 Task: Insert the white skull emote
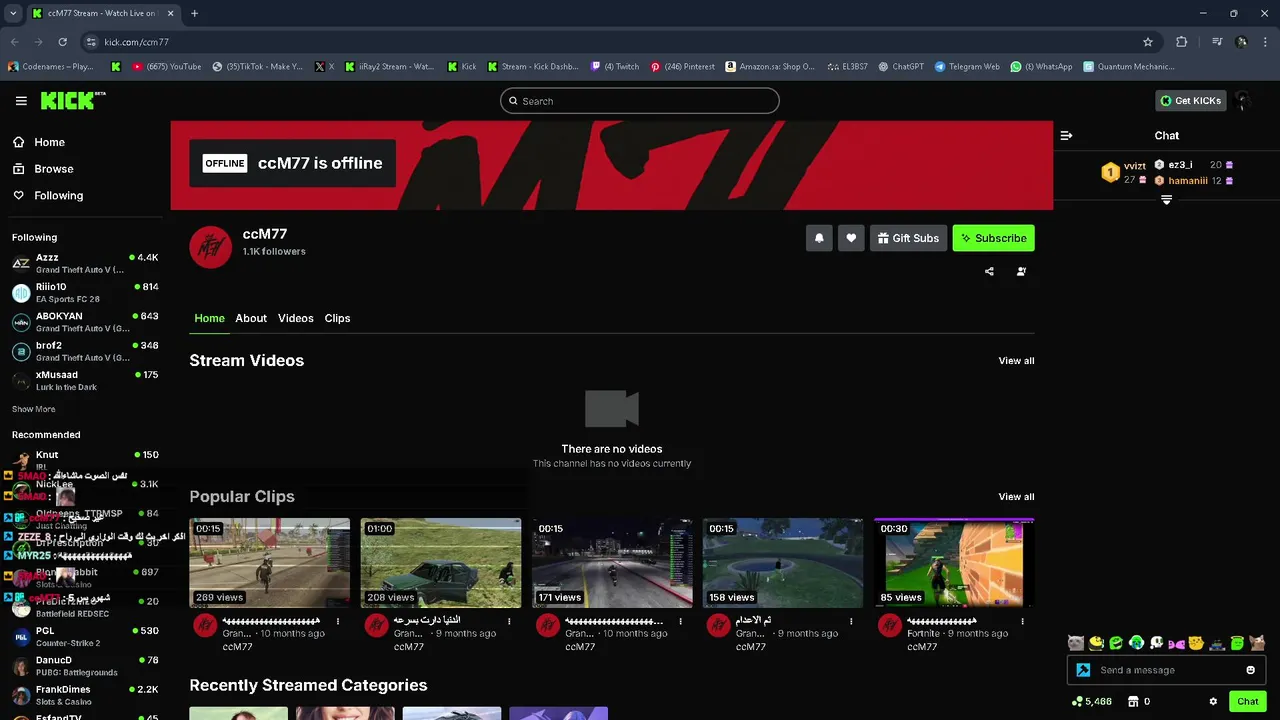point(1156,643)
